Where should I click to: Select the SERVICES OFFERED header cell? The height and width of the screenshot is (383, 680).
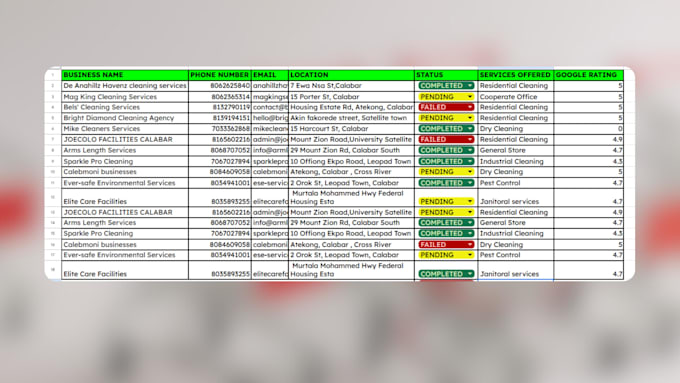click(x=516, y=75)
